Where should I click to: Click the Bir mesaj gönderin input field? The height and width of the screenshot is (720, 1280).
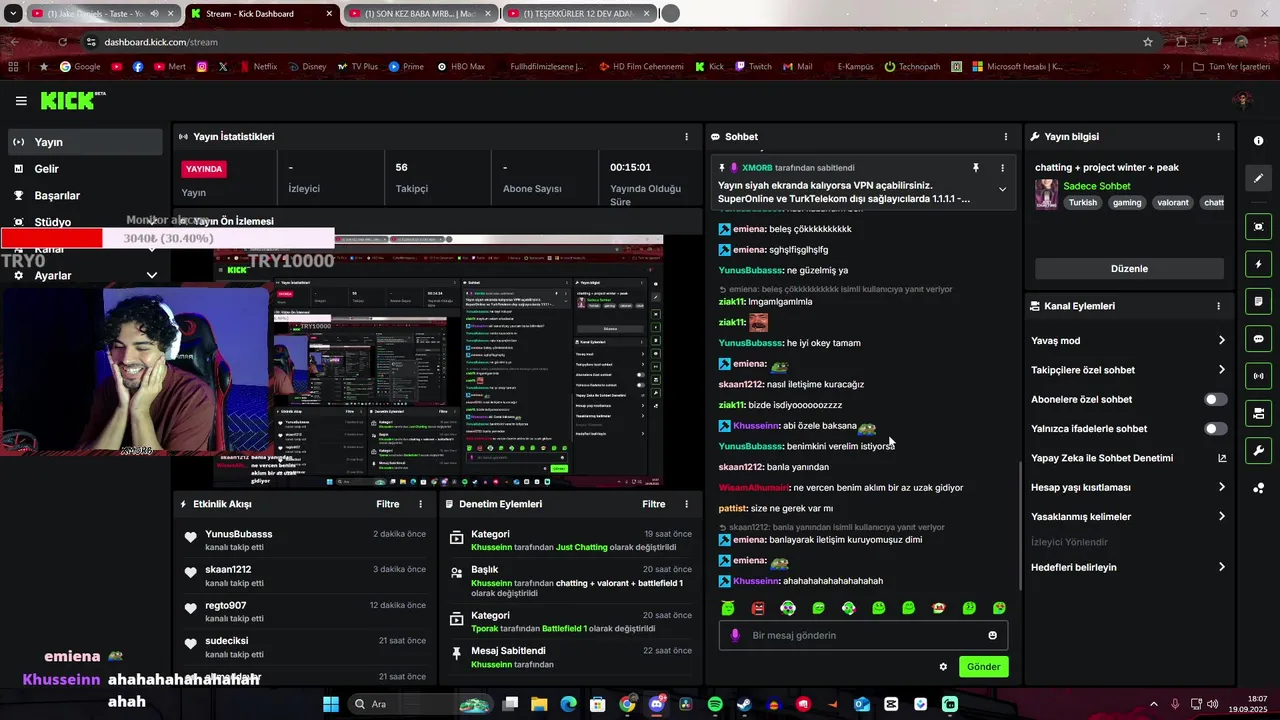pos(863,635)
